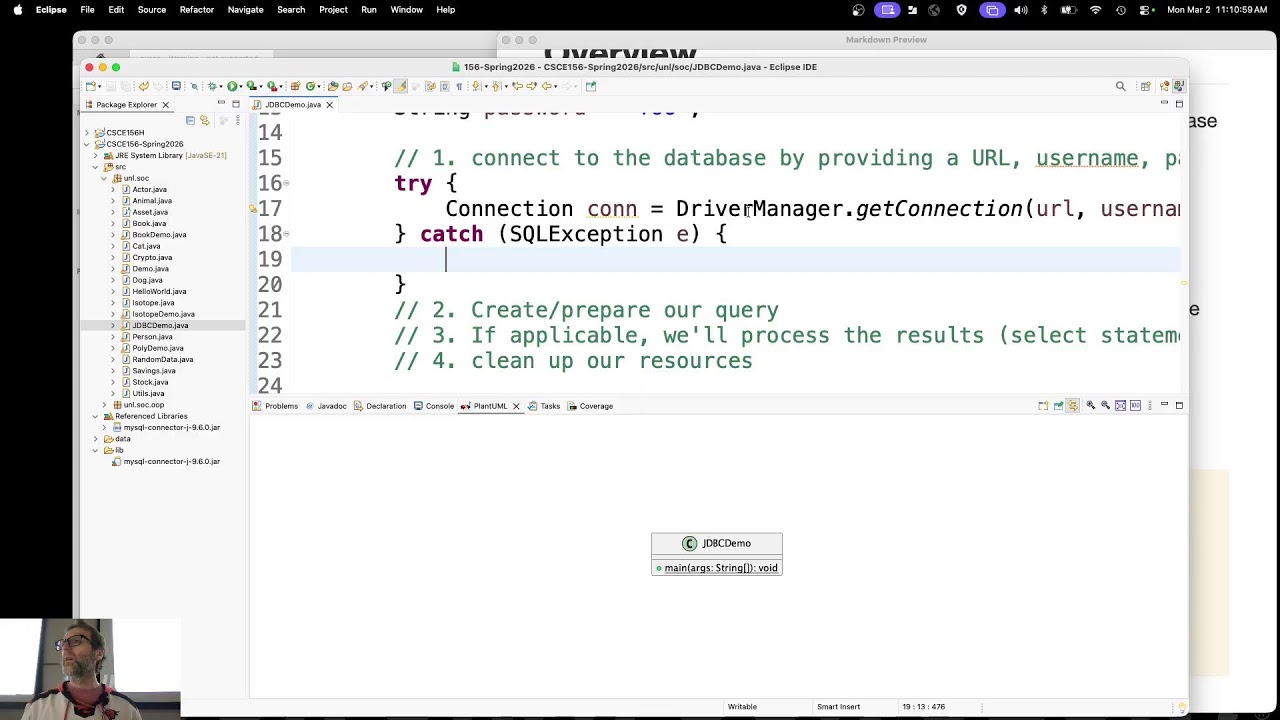Open the Navigate menu

pos(245,10)
